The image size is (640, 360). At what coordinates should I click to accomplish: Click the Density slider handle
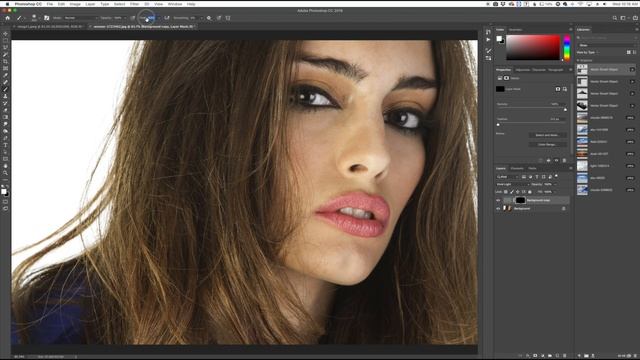click(565, 110)
